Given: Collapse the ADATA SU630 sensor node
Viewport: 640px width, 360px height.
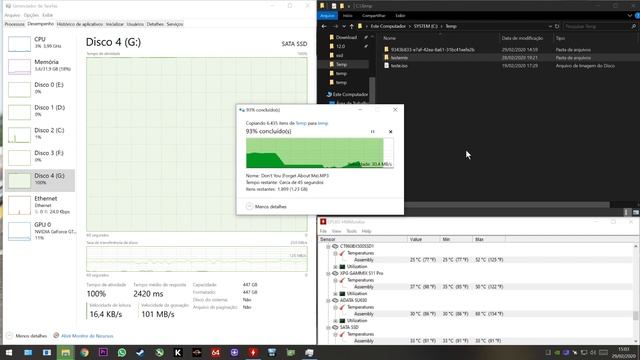Looking at the screenshot, I should pos(328,300).
